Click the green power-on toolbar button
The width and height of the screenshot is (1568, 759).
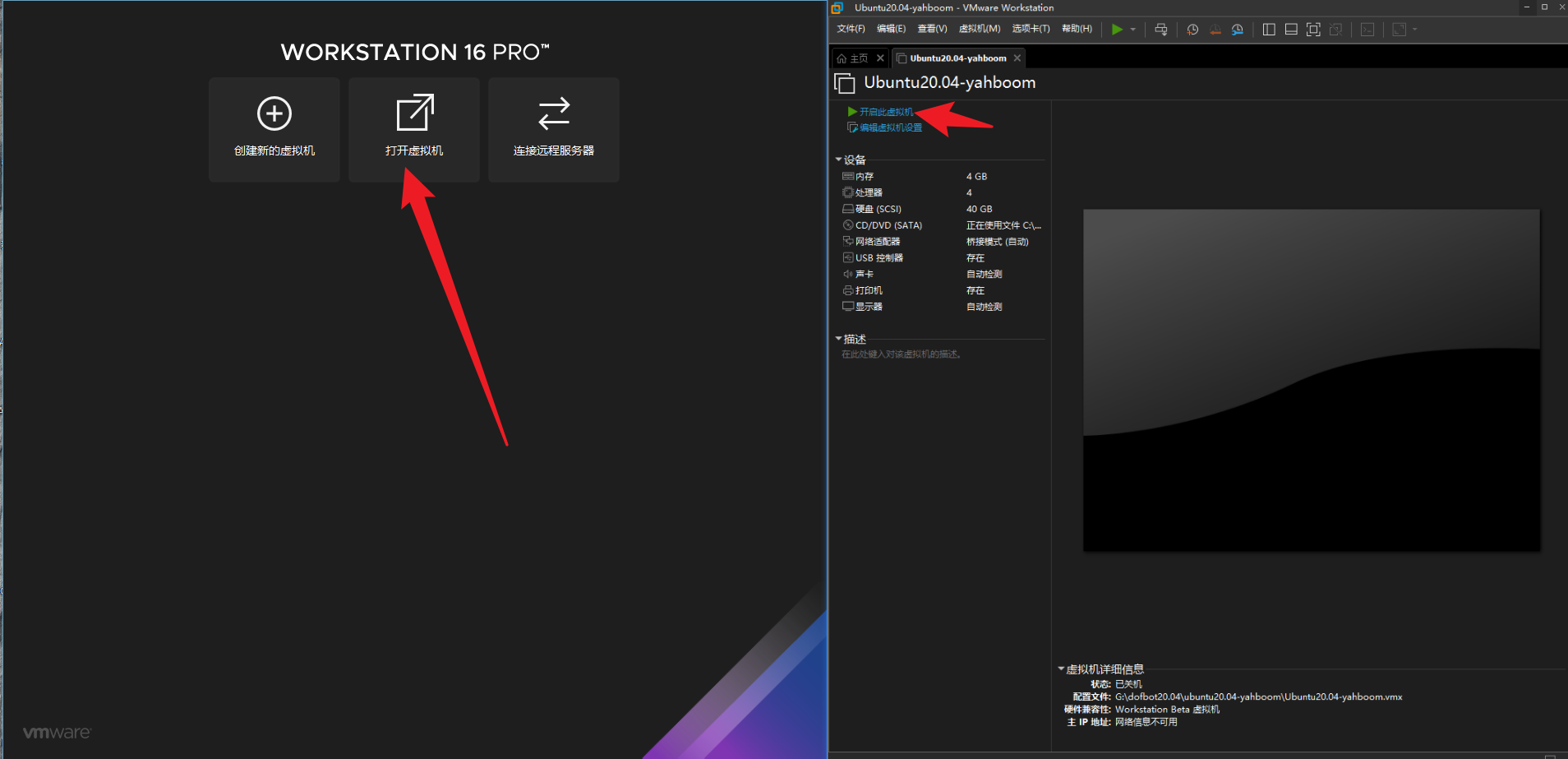1117,30
